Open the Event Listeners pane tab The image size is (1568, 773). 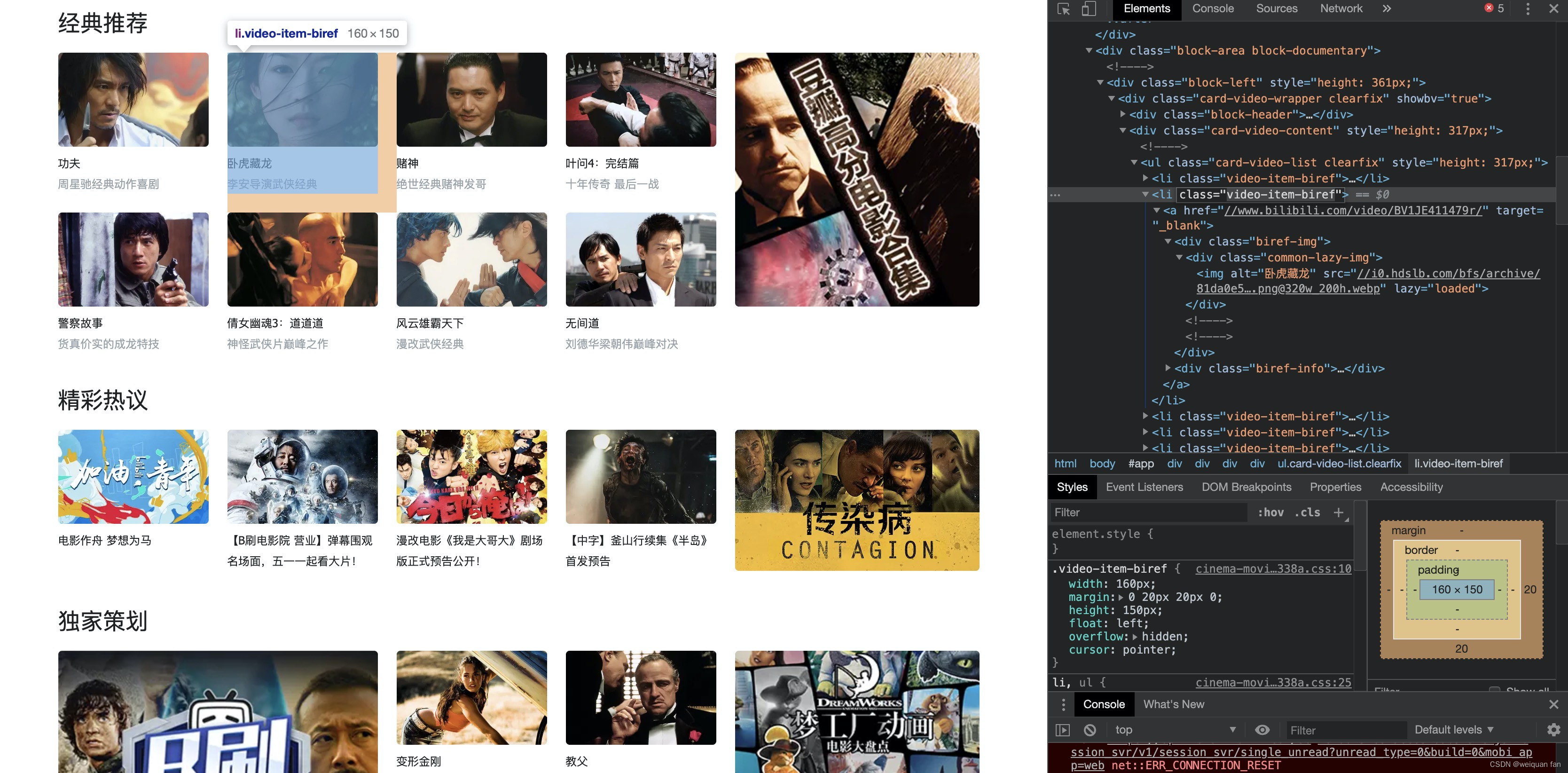[x=1145, y=487]
